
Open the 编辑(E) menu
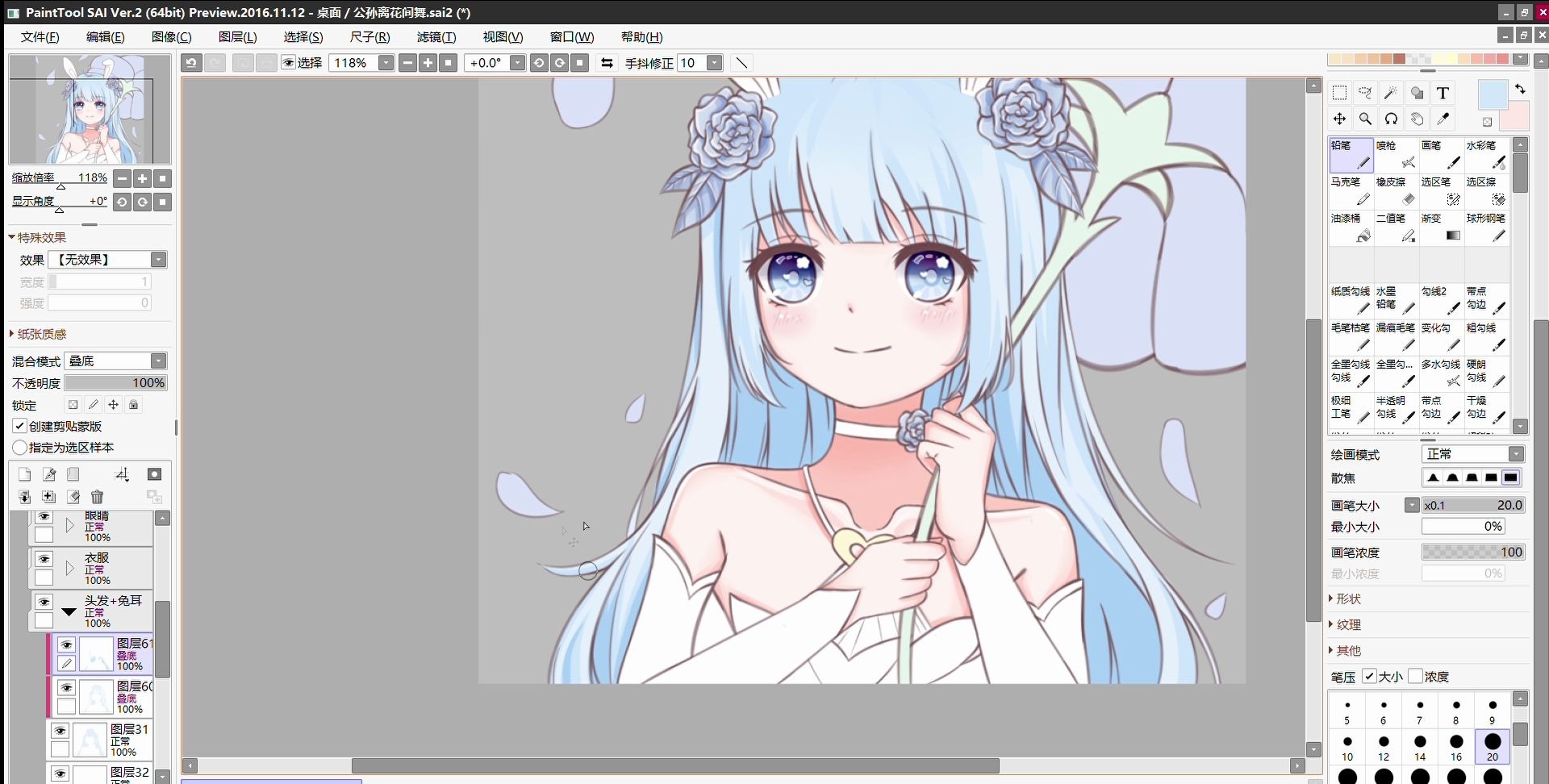tap(105, 37)
